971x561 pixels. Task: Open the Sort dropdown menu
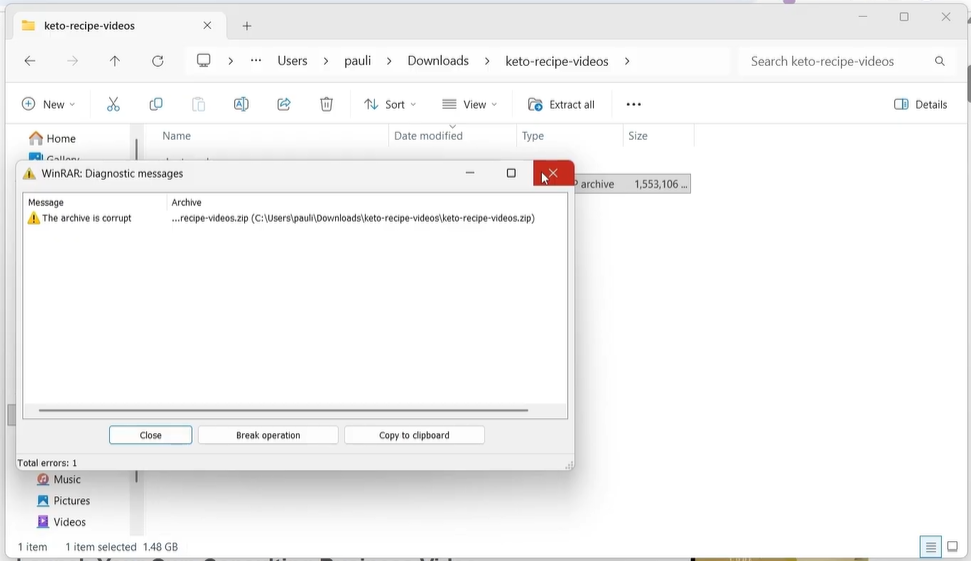tap(390, 104)
